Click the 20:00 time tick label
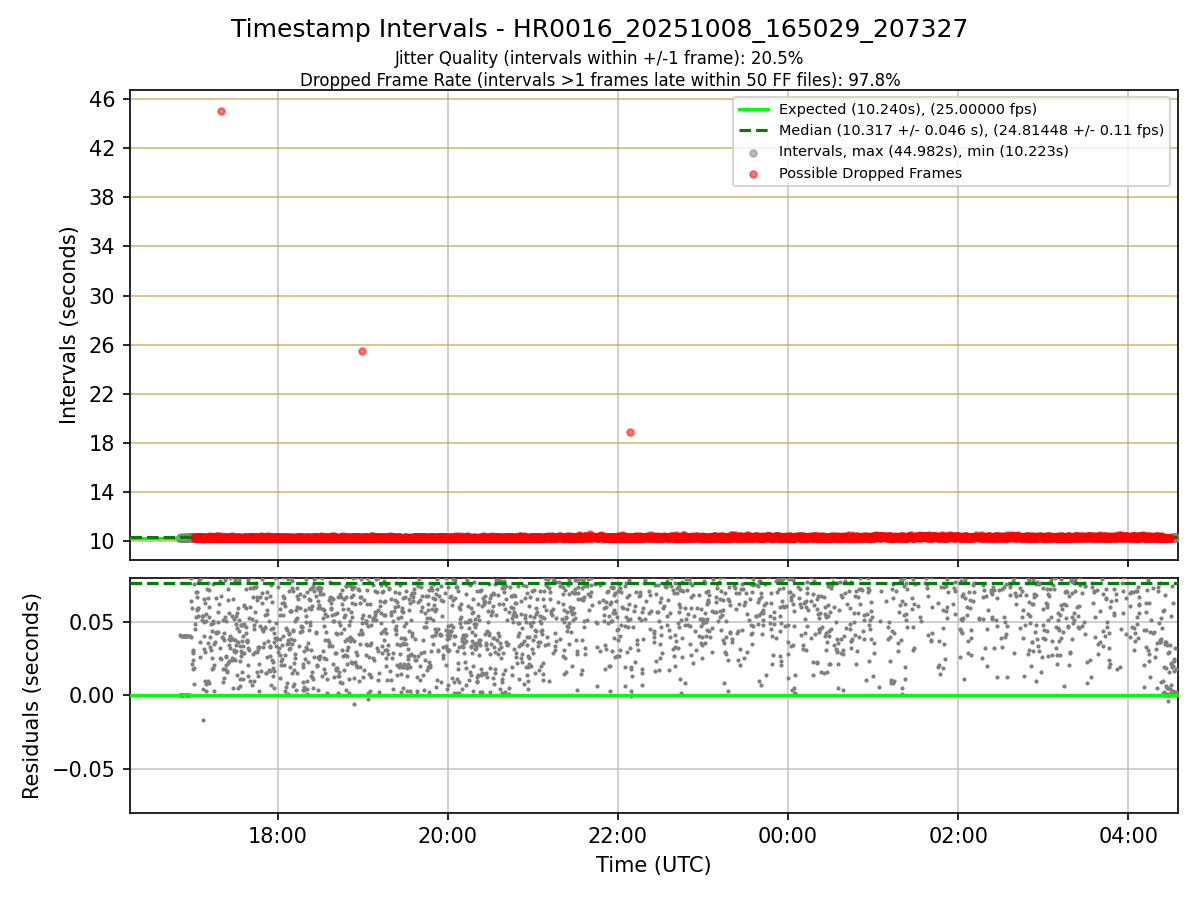 point(448,834)
